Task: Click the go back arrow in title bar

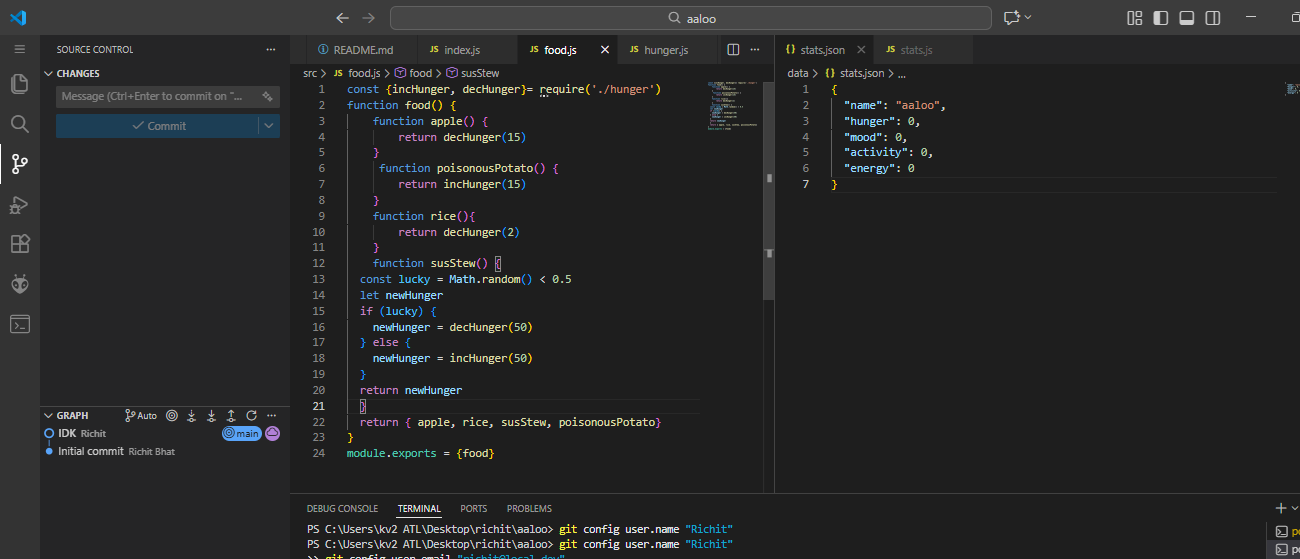Action: coord(343,18)
